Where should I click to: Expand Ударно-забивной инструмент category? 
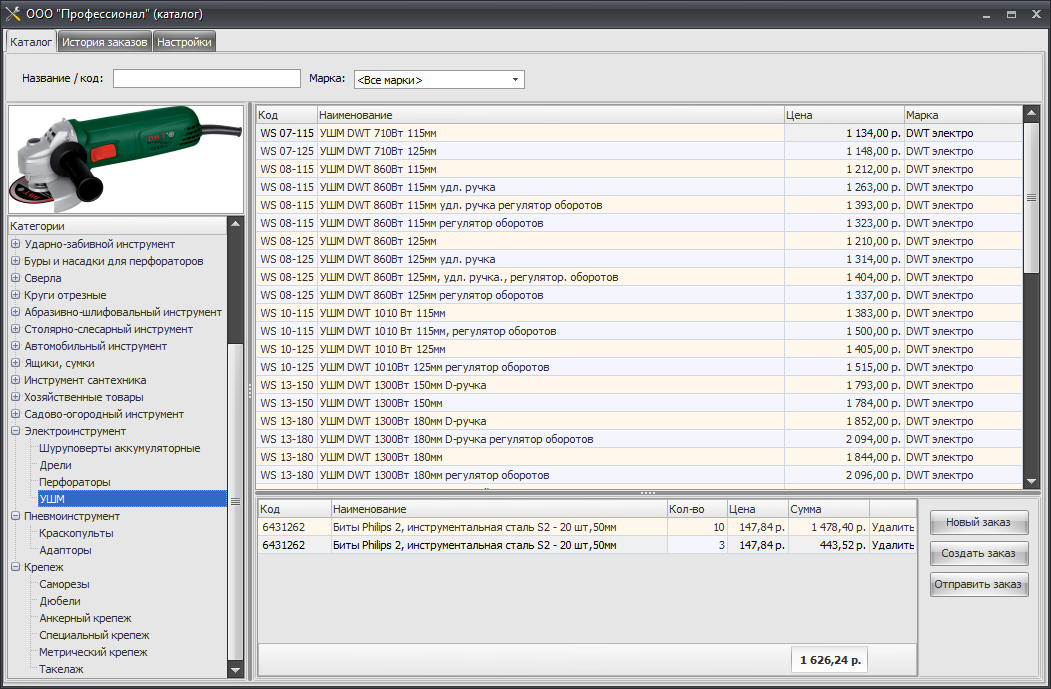click(x=15, y=244)
